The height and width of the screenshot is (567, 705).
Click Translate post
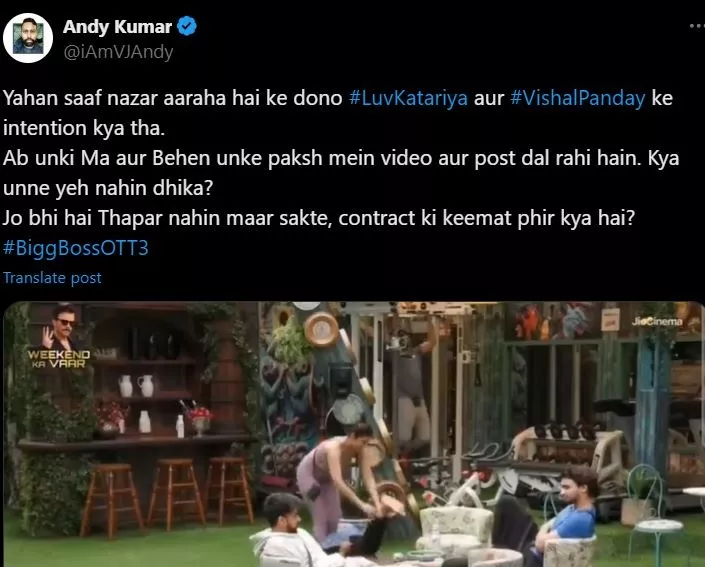click(52, 278)
